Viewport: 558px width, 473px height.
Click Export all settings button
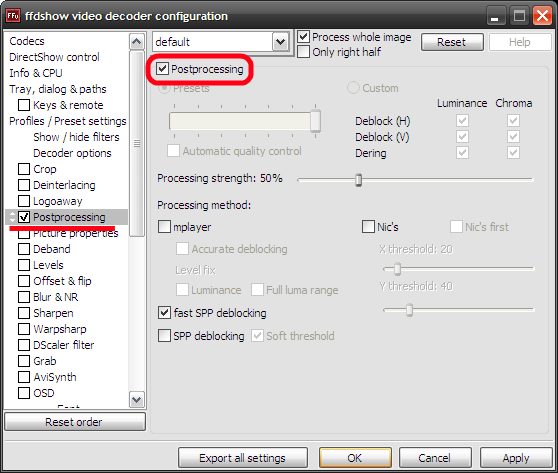(x=243, y=458)
